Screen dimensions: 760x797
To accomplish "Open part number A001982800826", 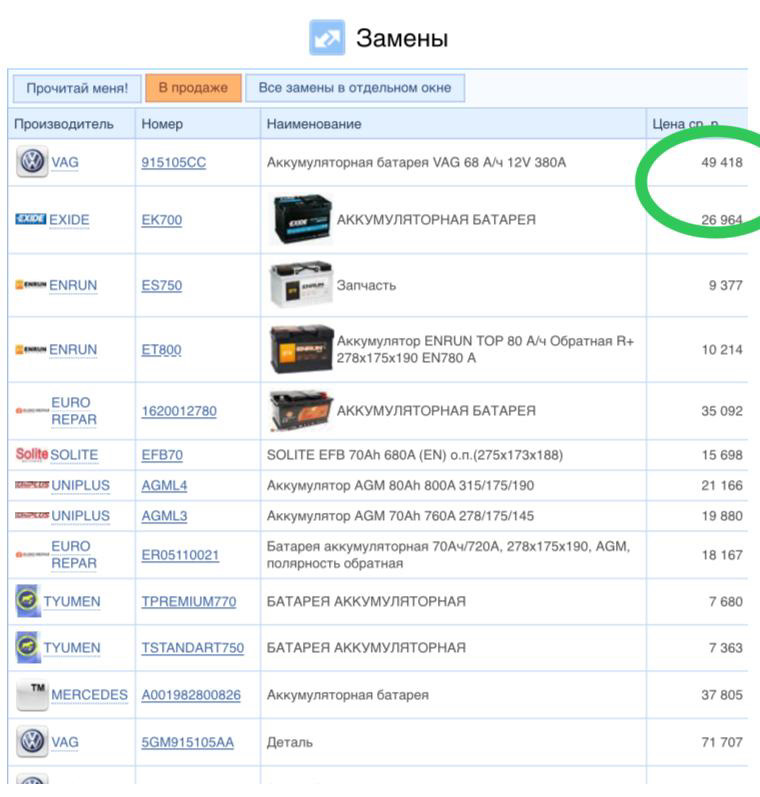I will 191,695.
